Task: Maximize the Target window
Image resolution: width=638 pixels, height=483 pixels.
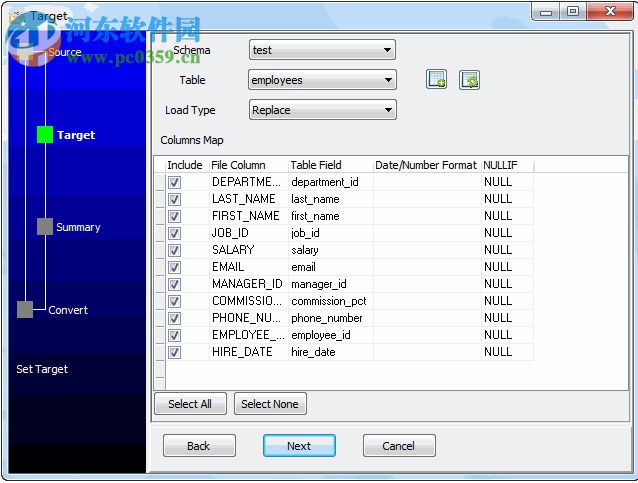Action: coord(573,11)
